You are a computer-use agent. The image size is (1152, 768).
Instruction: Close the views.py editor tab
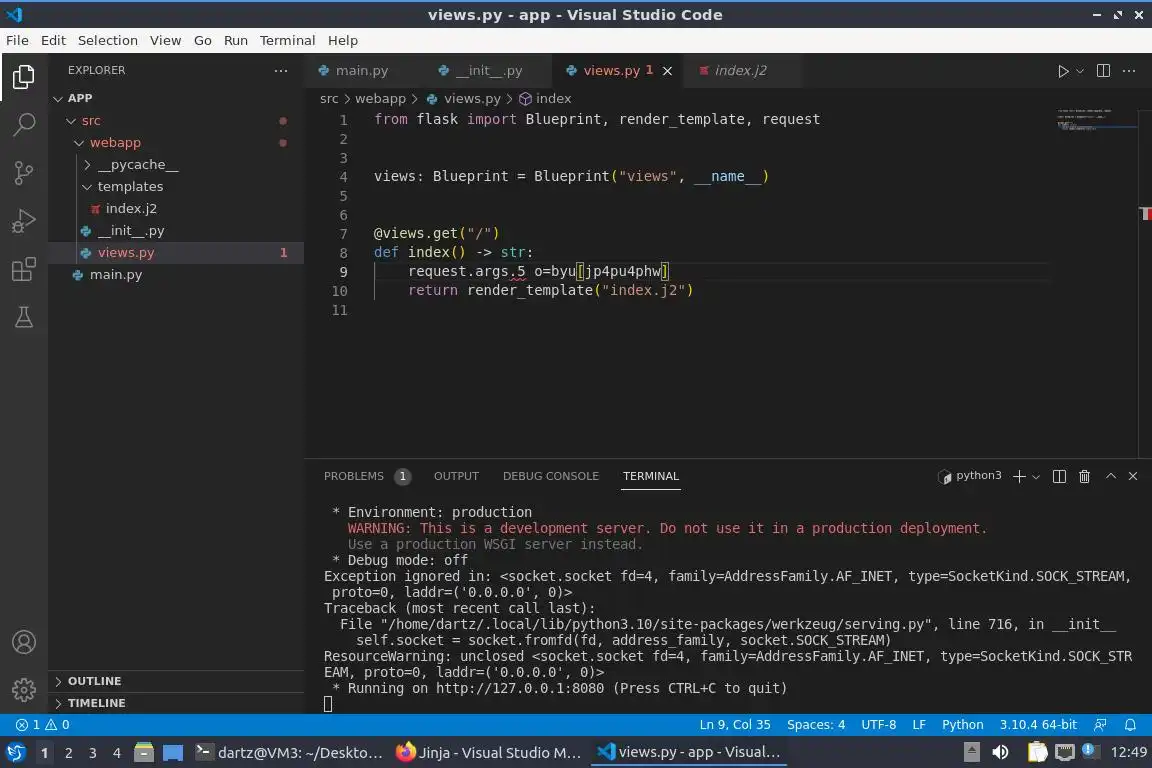tap(667, 71)
